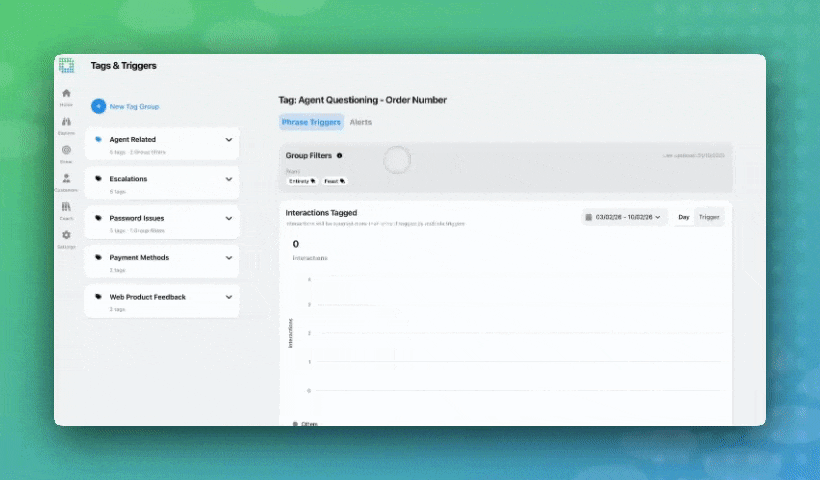
Task: Click the app logo in top-left corner
Action: [x=67, y=66]
